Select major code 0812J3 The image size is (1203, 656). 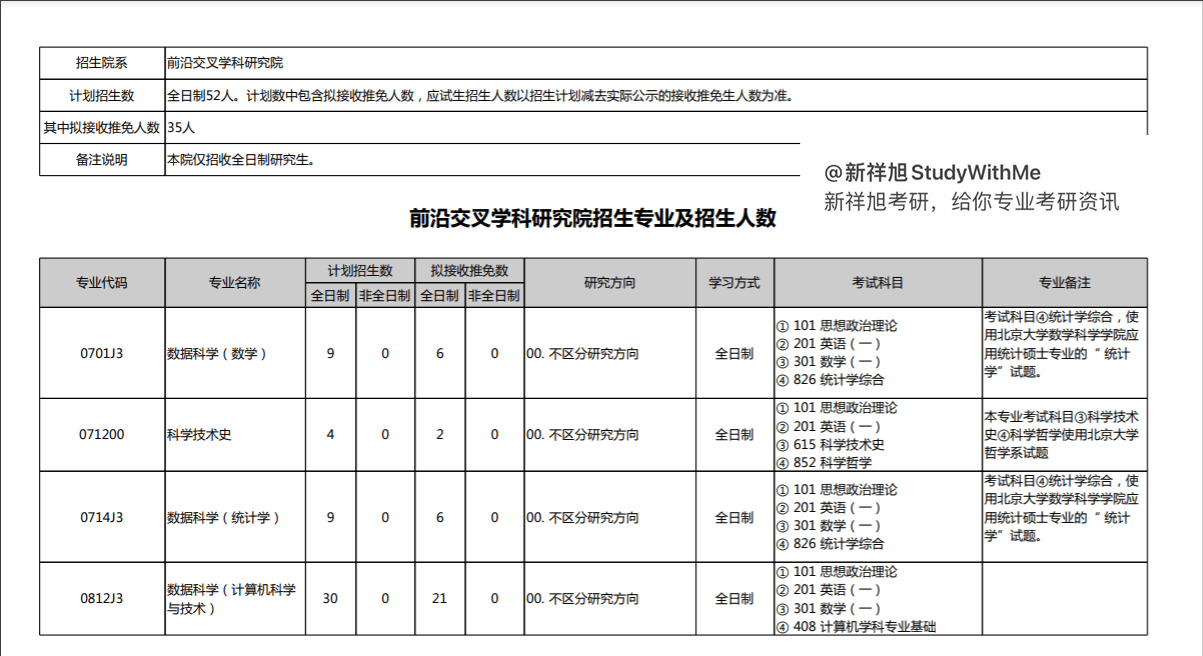point(102,599)
